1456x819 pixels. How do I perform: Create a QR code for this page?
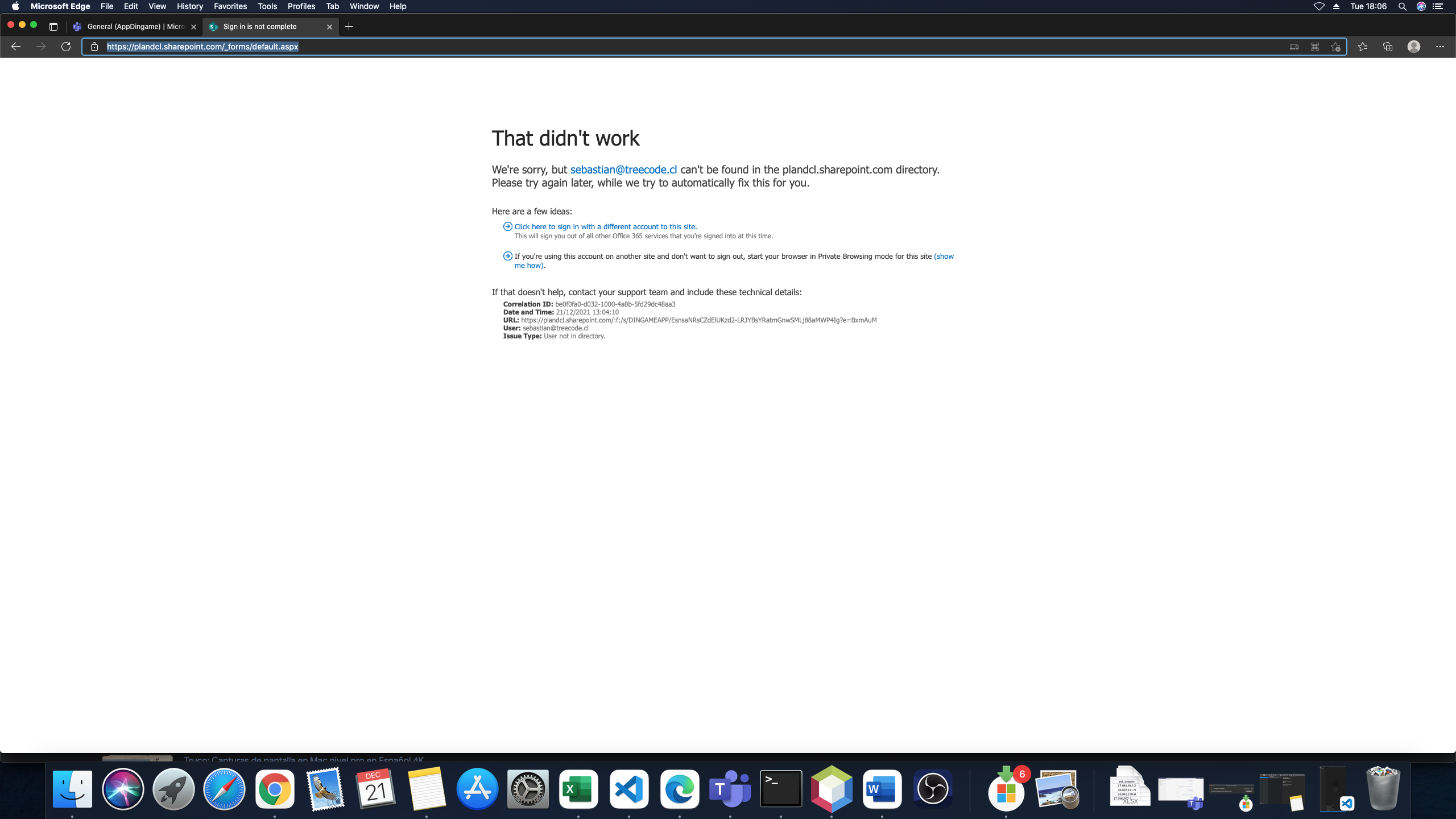[x=1315, y=47]
